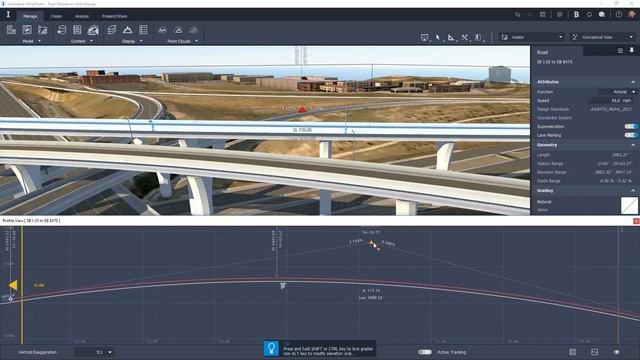Collapse the Grading section
640x360 pixels.
(x=633, y=191)
